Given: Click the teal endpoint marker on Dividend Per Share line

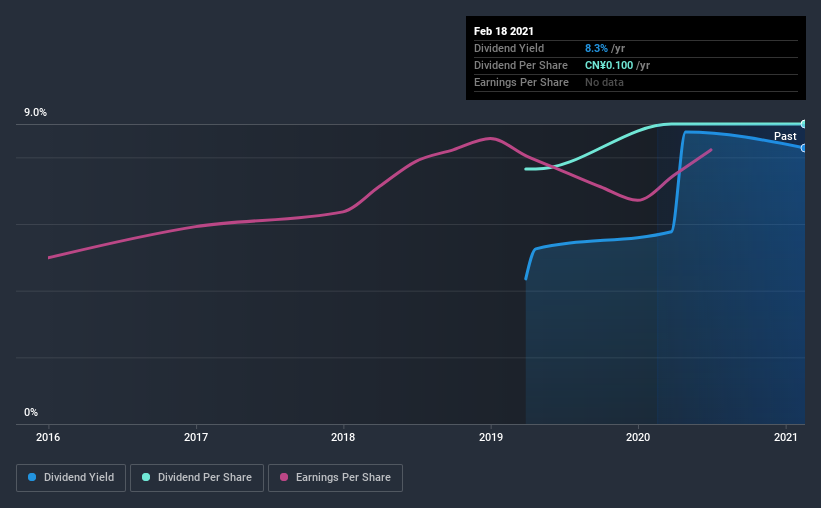Looking at the screenshot, I should pyautogui.click(x=803, y=124).
